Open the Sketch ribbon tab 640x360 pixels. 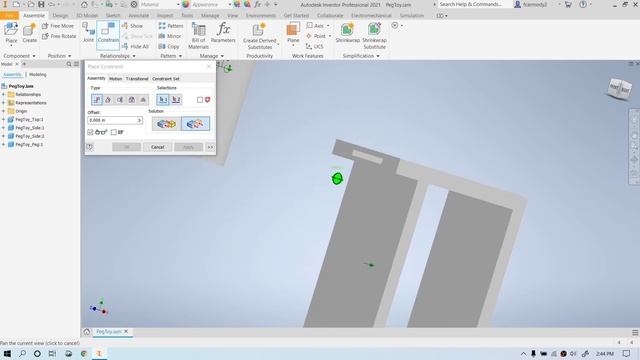[x=113, y=16]
